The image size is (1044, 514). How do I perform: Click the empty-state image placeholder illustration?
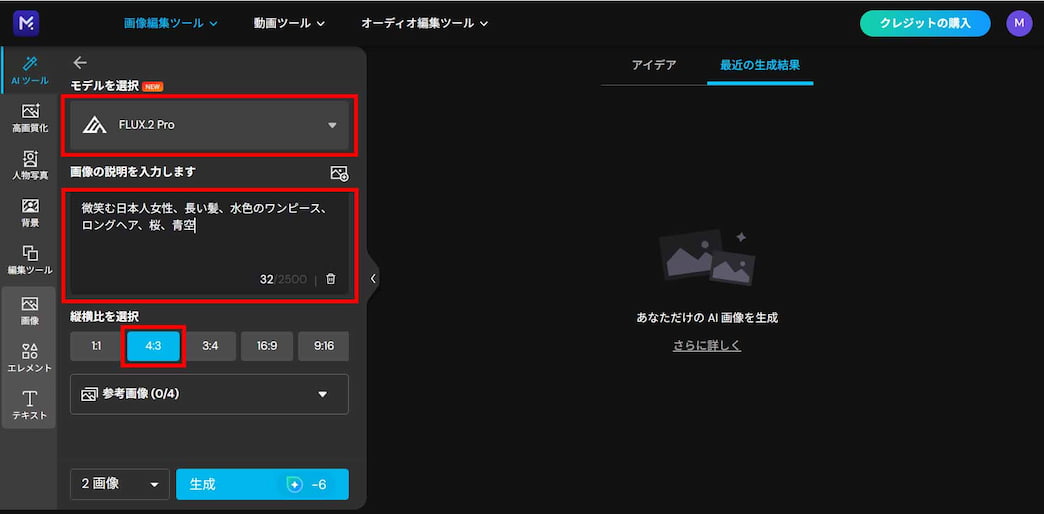coord(707,257)
